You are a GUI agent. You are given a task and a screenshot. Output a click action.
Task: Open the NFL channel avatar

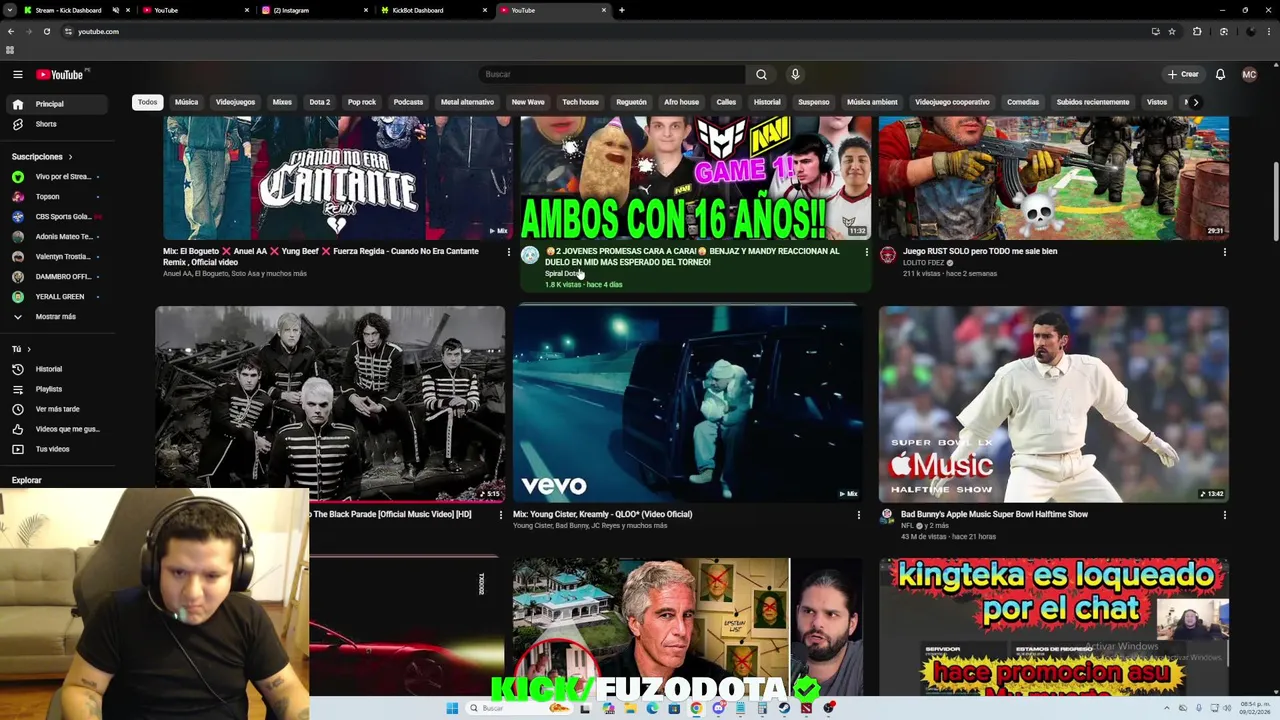coord(887,516)
